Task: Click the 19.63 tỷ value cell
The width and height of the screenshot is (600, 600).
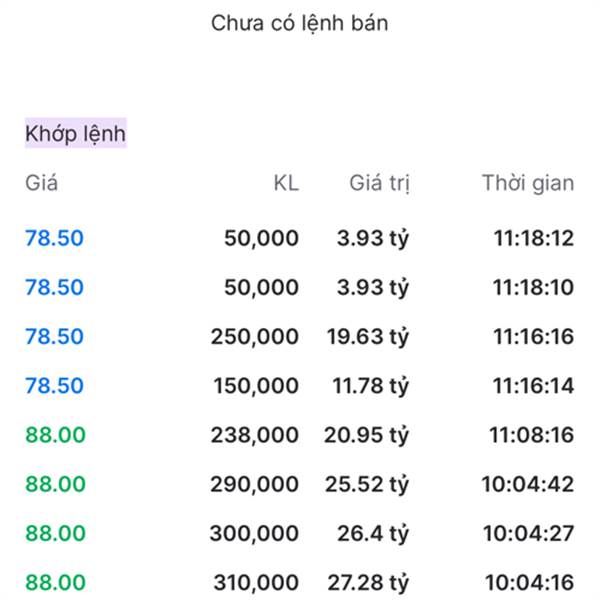Action: 368,336
